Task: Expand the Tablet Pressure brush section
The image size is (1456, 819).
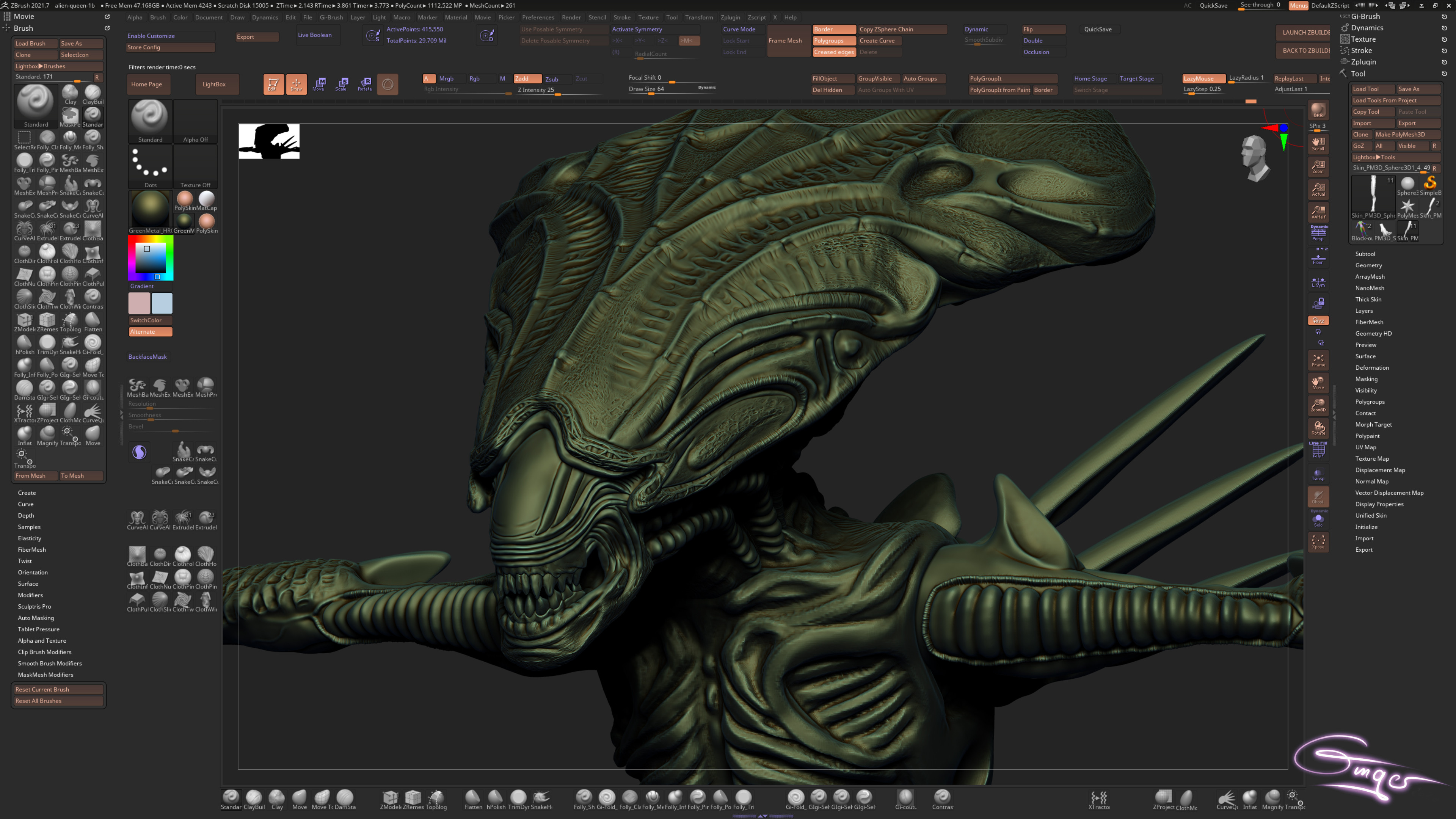Action: (38, 629)
